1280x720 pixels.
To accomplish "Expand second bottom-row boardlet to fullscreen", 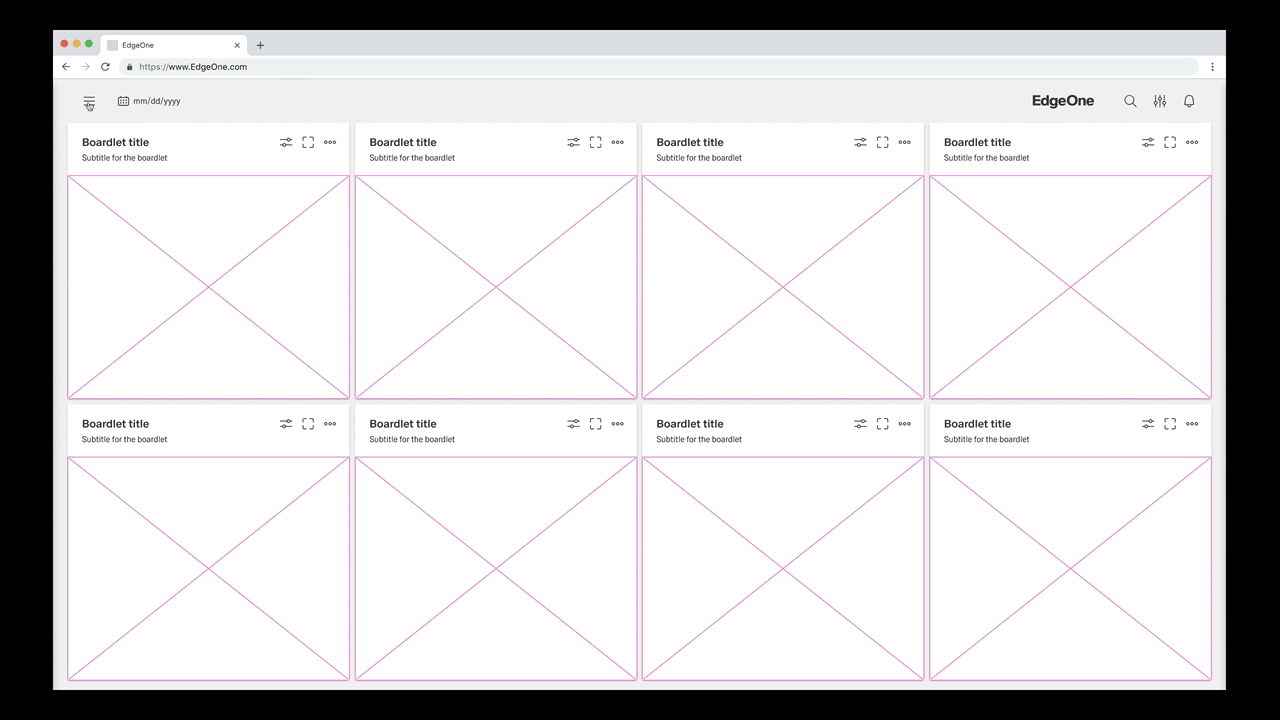I will (x=595, y=424).
